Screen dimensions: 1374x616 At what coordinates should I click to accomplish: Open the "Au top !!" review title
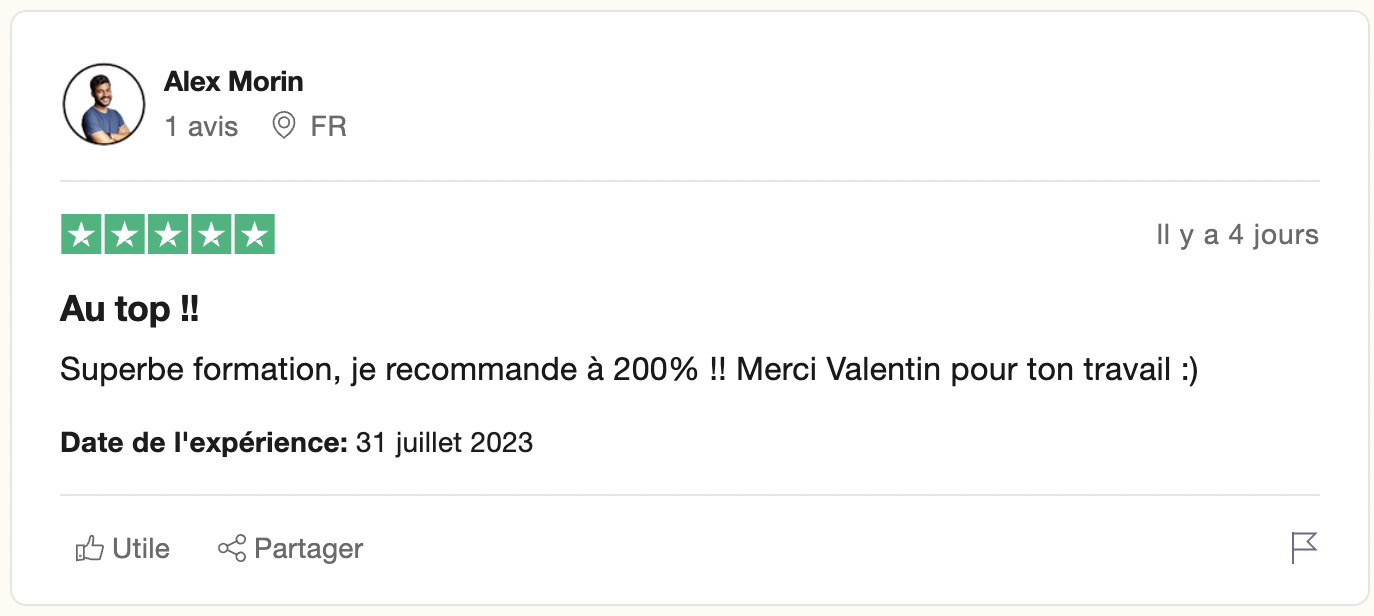pyautogui.click(x=129, y=310)
